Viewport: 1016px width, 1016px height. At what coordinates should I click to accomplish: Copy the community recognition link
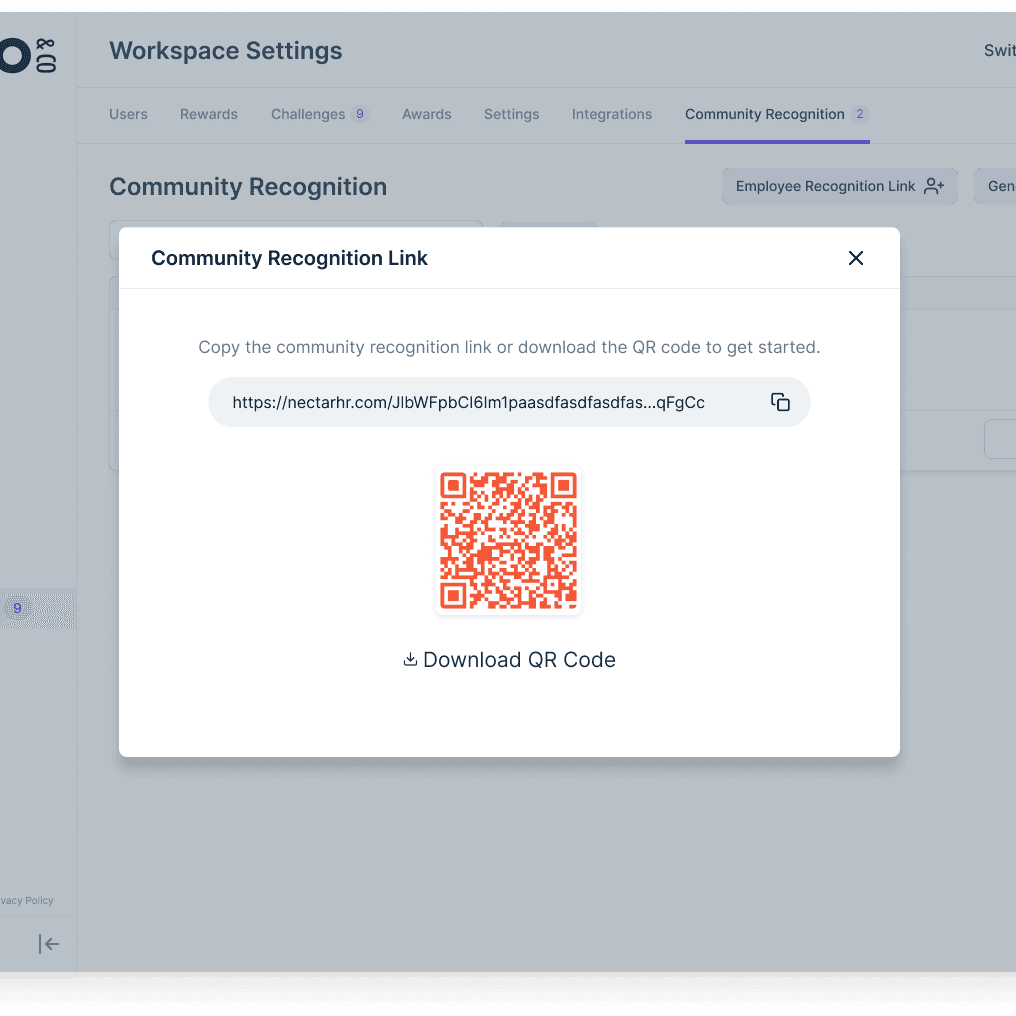[x=780, y=402]
